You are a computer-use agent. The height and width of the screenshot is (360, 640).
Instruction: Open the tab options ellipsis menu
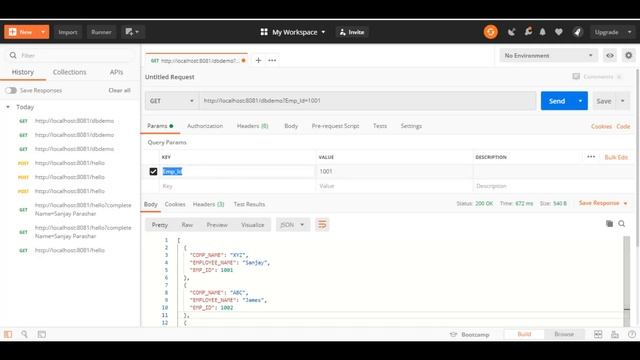[x=272, y=60]
